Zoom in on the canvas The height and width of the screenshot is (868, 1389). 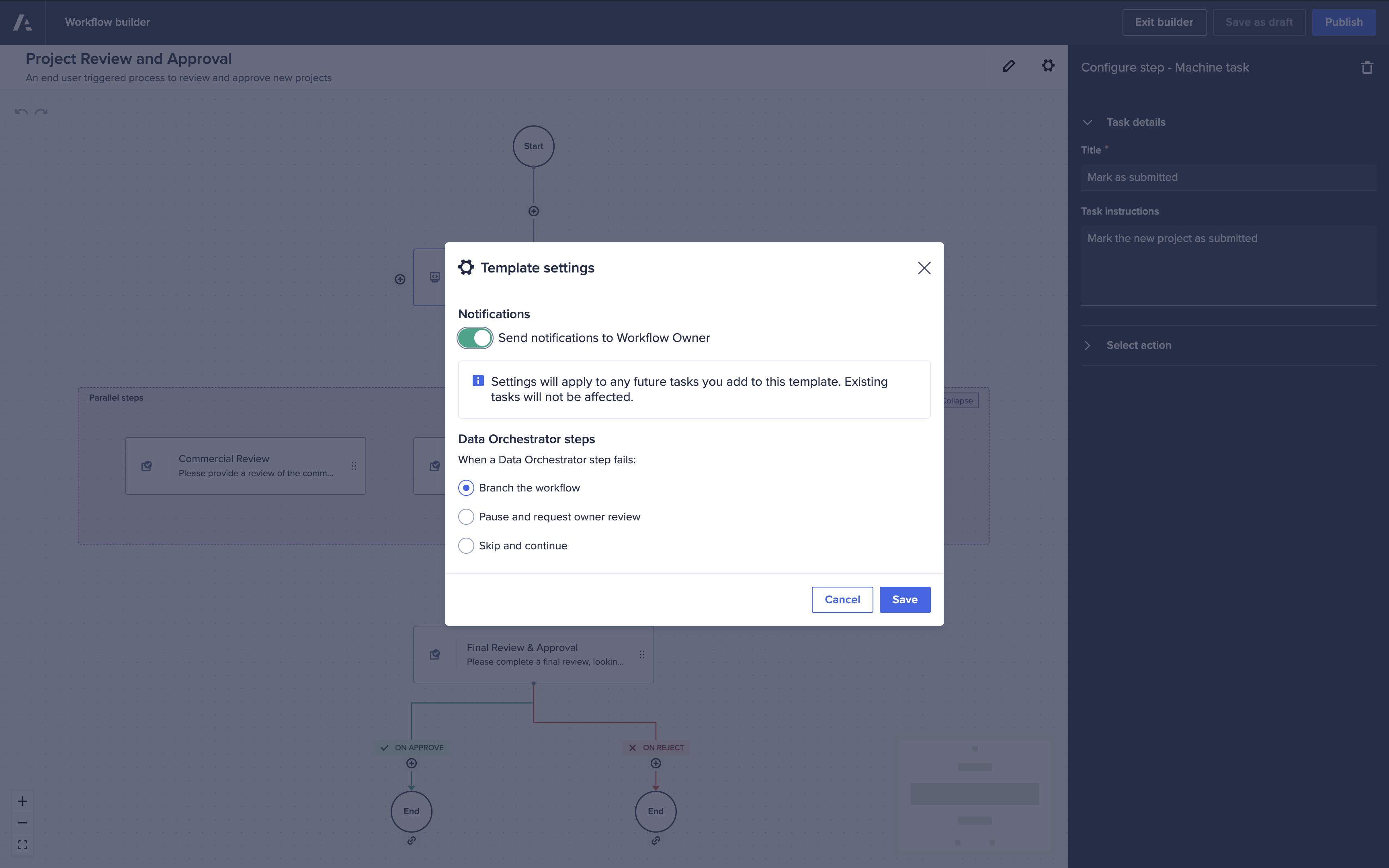[23, 801]
